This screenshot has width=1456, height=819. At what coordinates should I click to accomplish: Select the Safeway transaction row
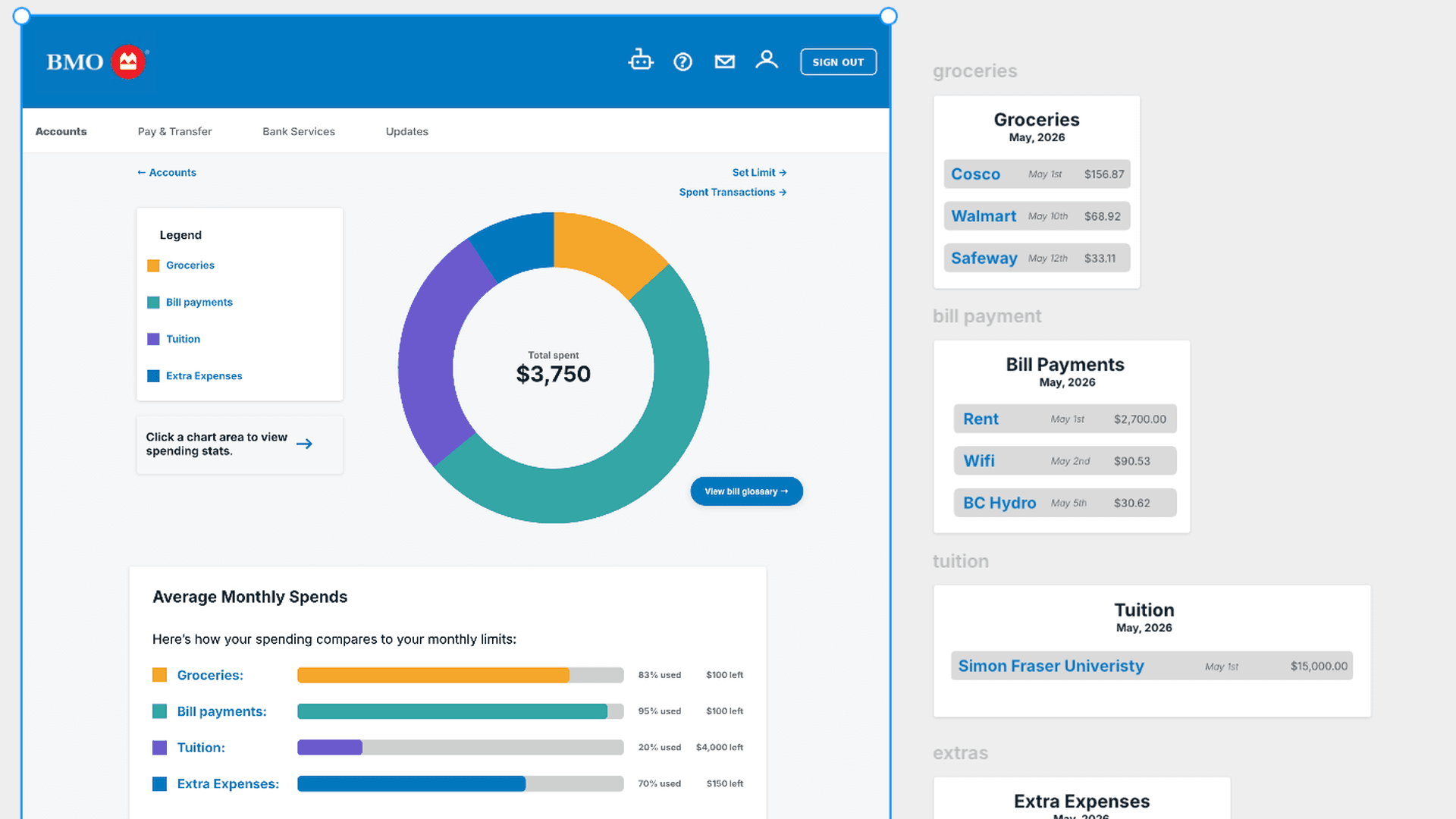1037,258
